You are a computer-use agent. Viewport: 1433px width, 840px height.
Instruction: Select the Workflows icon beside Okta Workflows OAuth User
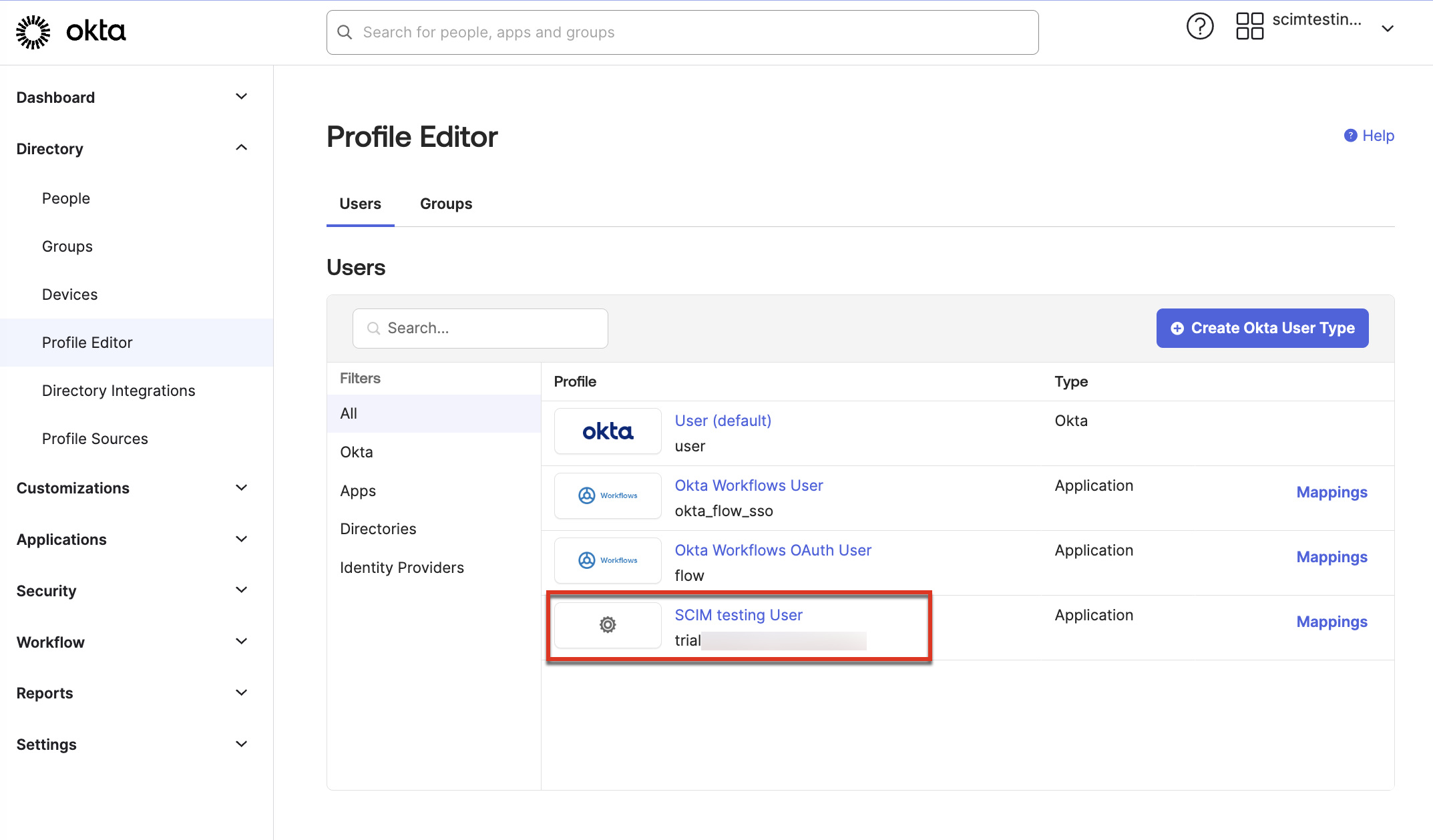tap(607, 560)
